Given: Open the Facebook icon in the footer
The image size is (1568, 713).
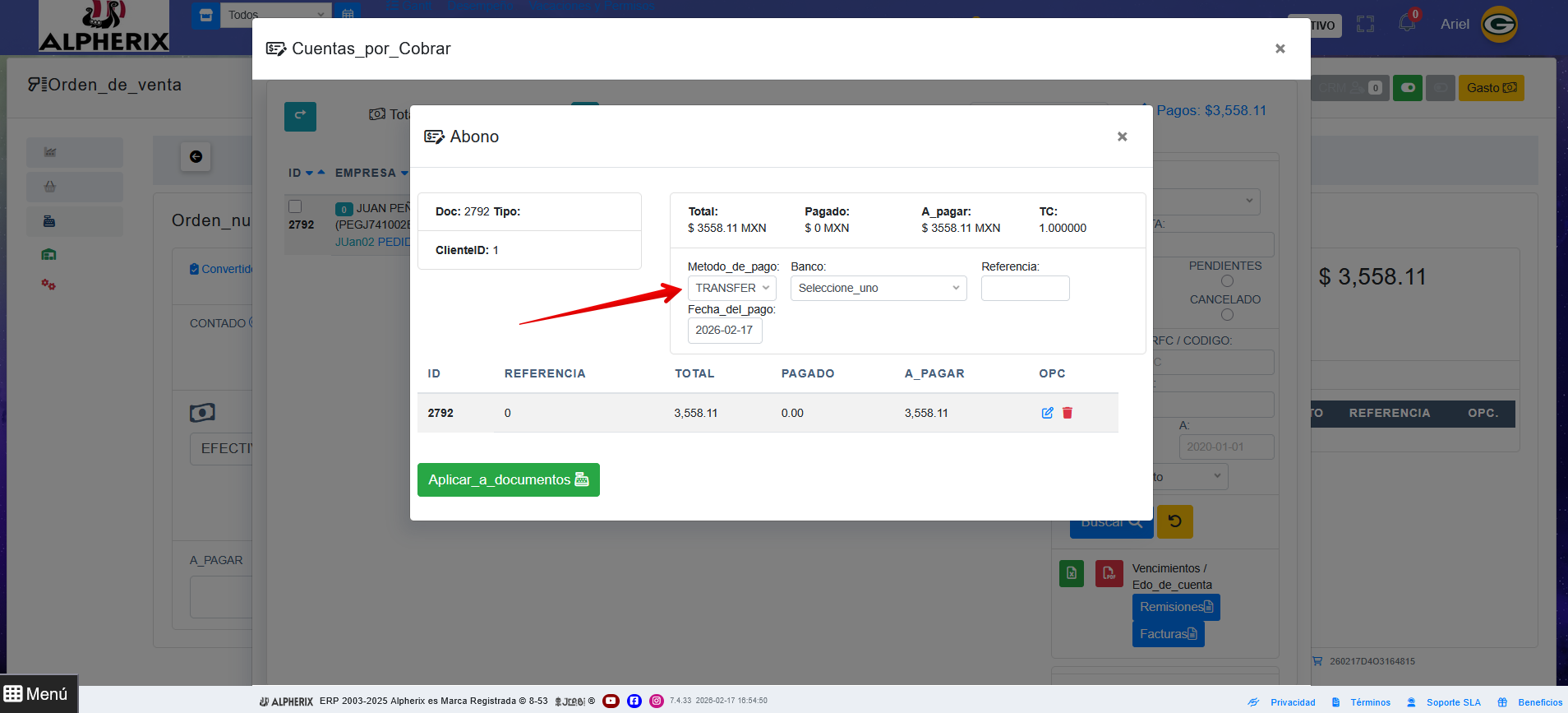Looking at the screenshot, I should 634,701.
